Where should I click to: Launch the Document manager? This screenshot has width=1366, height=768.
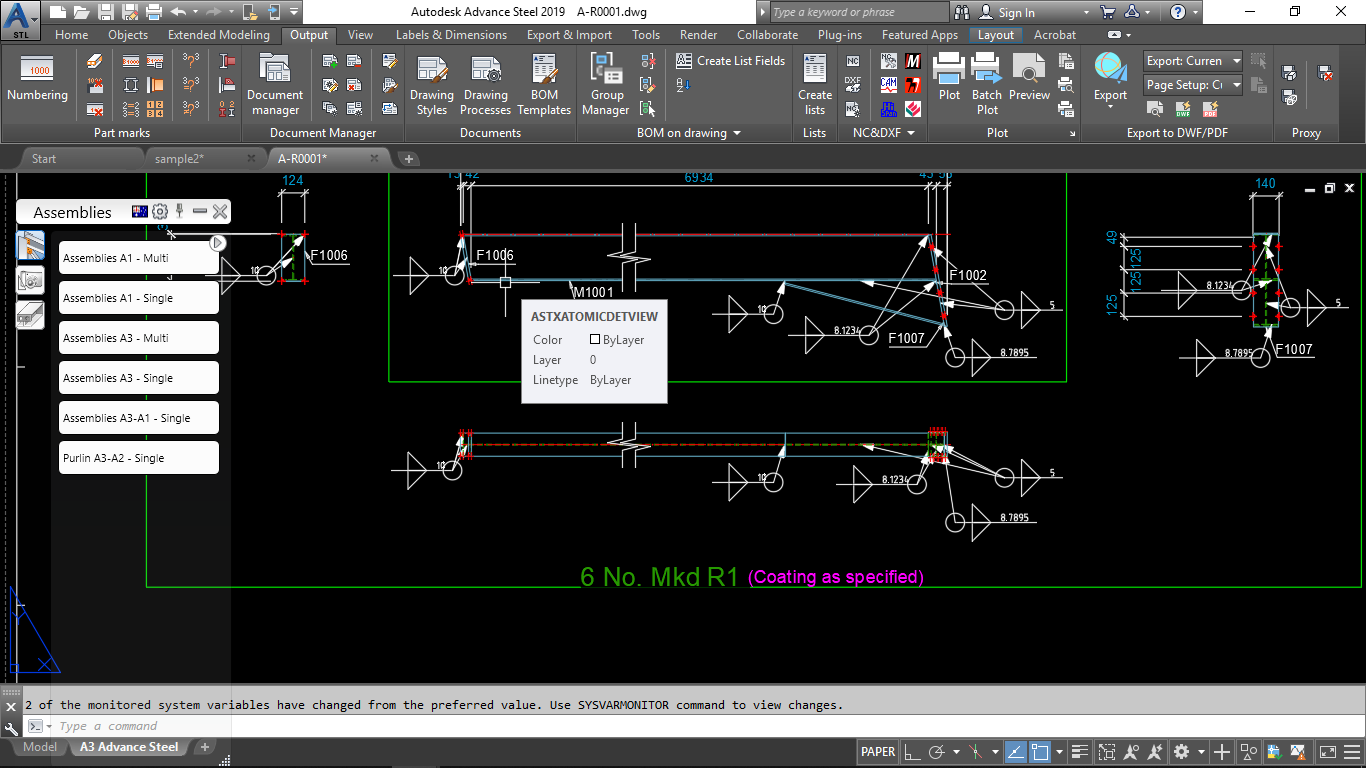coord(274,85)
